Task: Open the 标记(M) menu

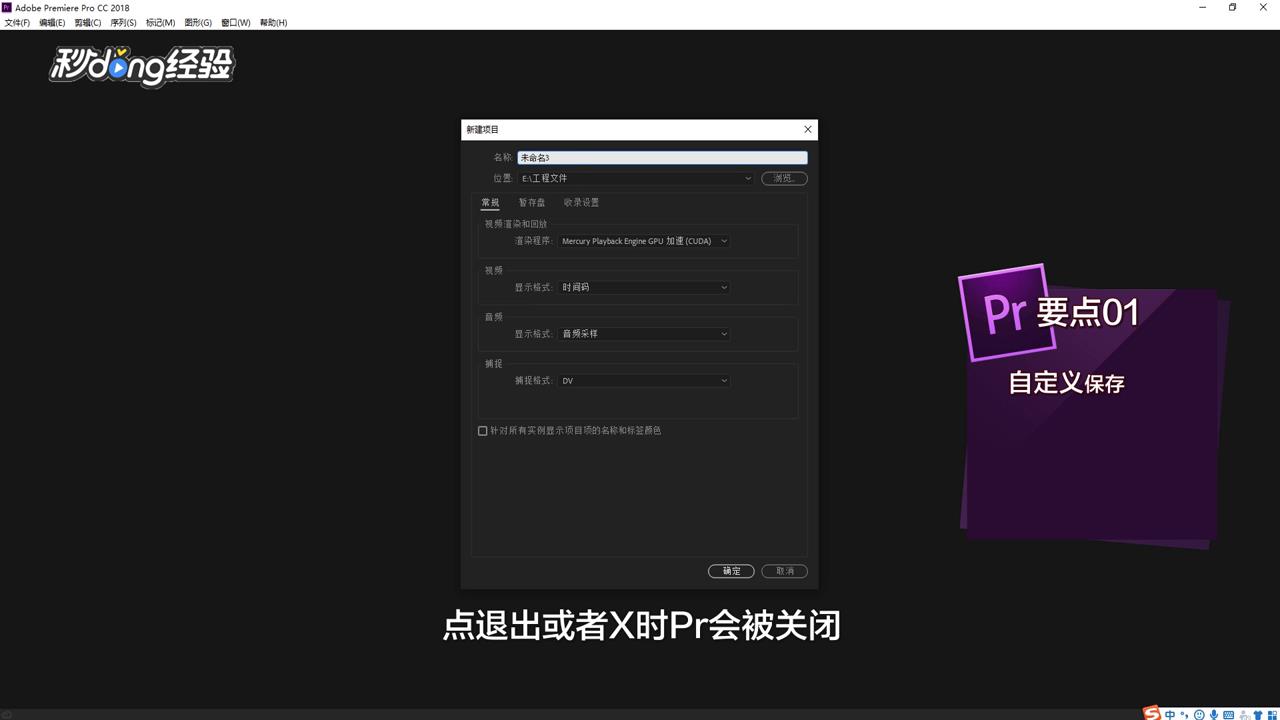Action: [x=160, y=22]
